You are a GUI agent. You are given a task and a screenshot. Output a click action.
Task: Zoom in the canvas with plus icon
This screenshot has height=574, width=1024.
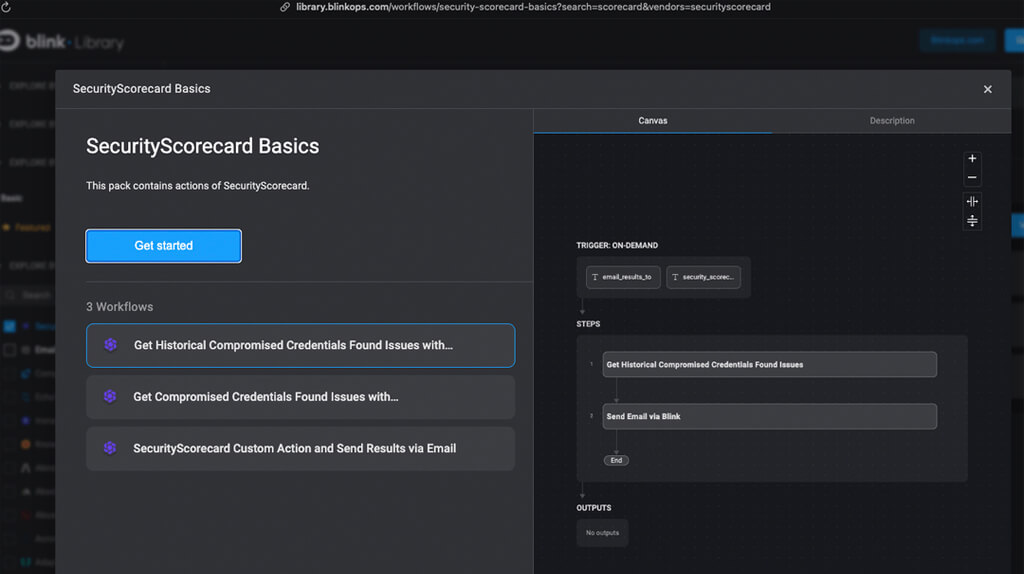pos(972,159)
